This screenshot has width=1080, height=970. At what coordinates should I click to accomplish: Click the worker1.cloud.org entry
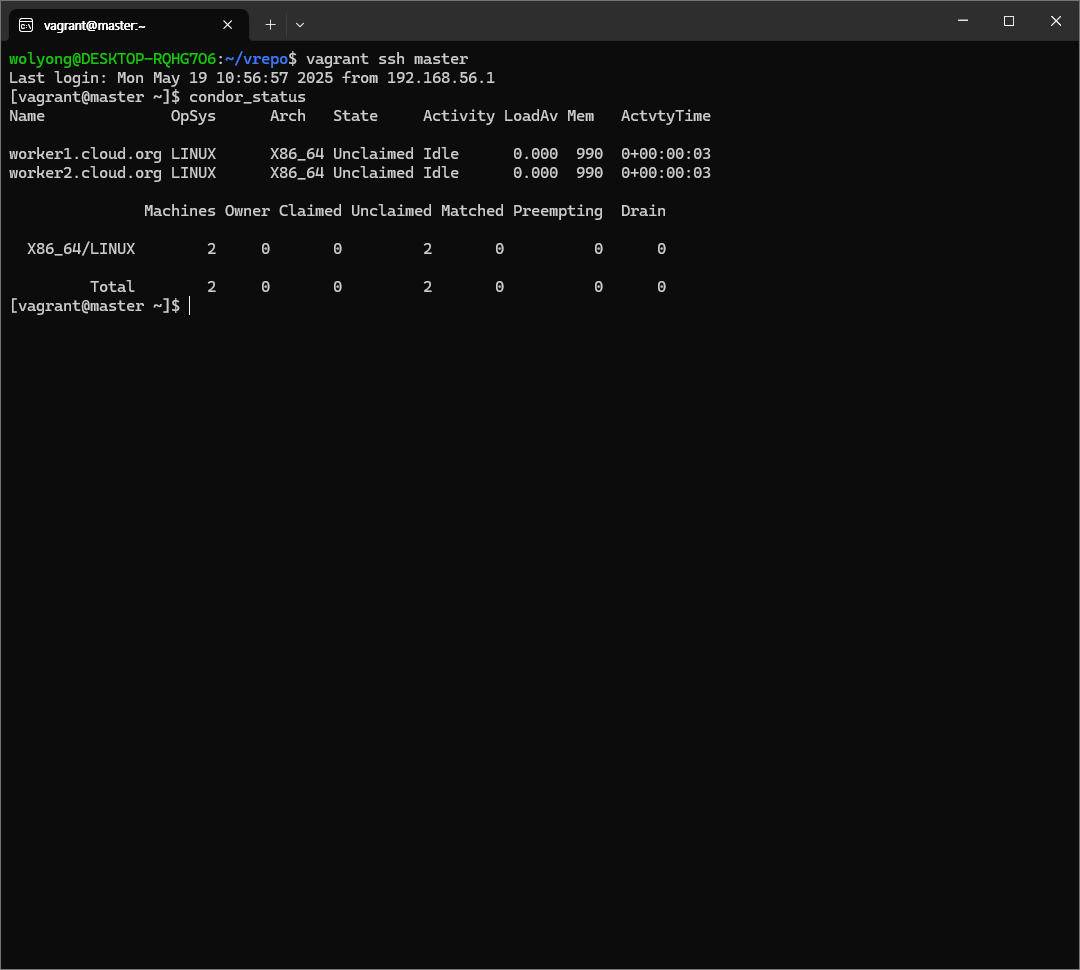85,154
